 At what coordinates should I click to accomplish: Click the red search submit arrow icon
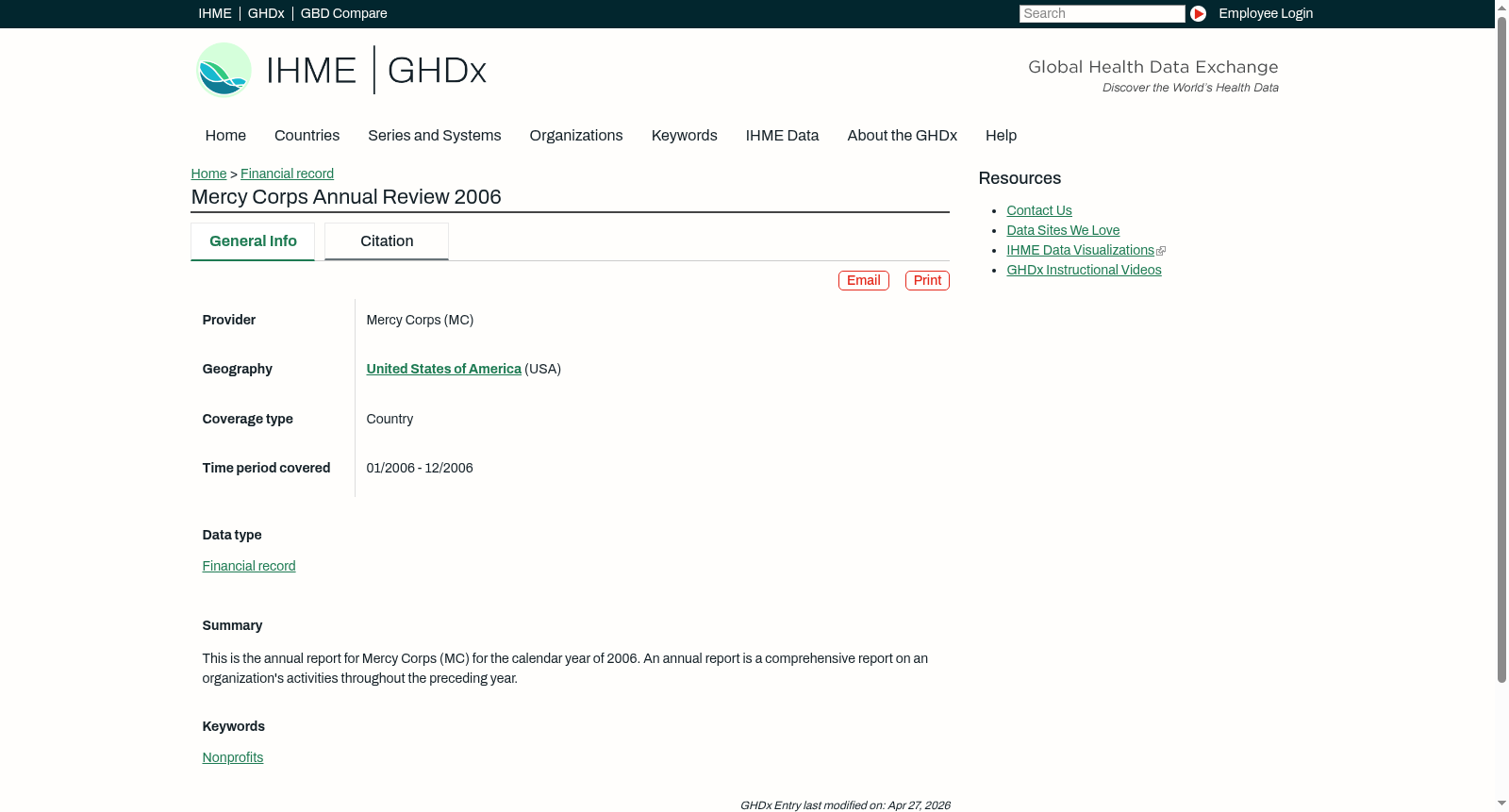coord(1198,13)
